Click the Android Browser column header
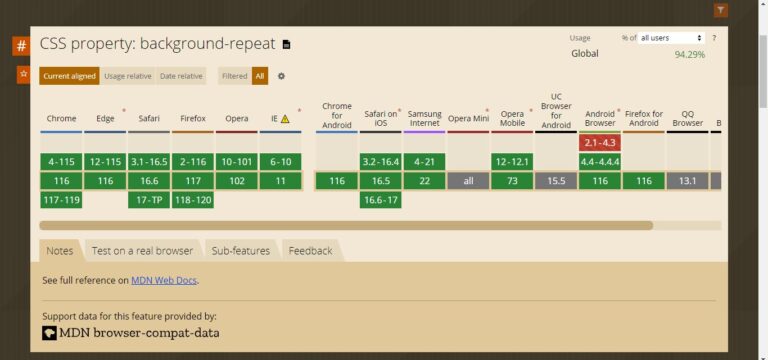Screen dimensions: 768x360 (600, 119)
